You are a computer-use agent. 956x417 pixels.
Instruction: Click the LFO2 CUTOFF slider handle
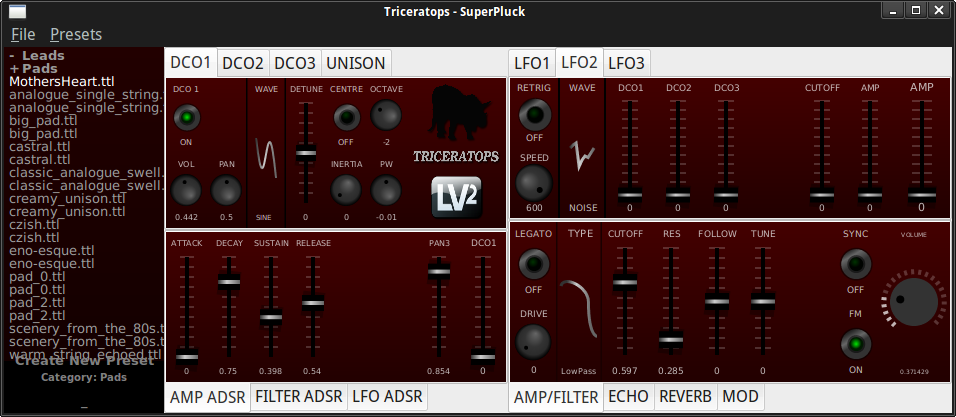(x=822, y=196)
